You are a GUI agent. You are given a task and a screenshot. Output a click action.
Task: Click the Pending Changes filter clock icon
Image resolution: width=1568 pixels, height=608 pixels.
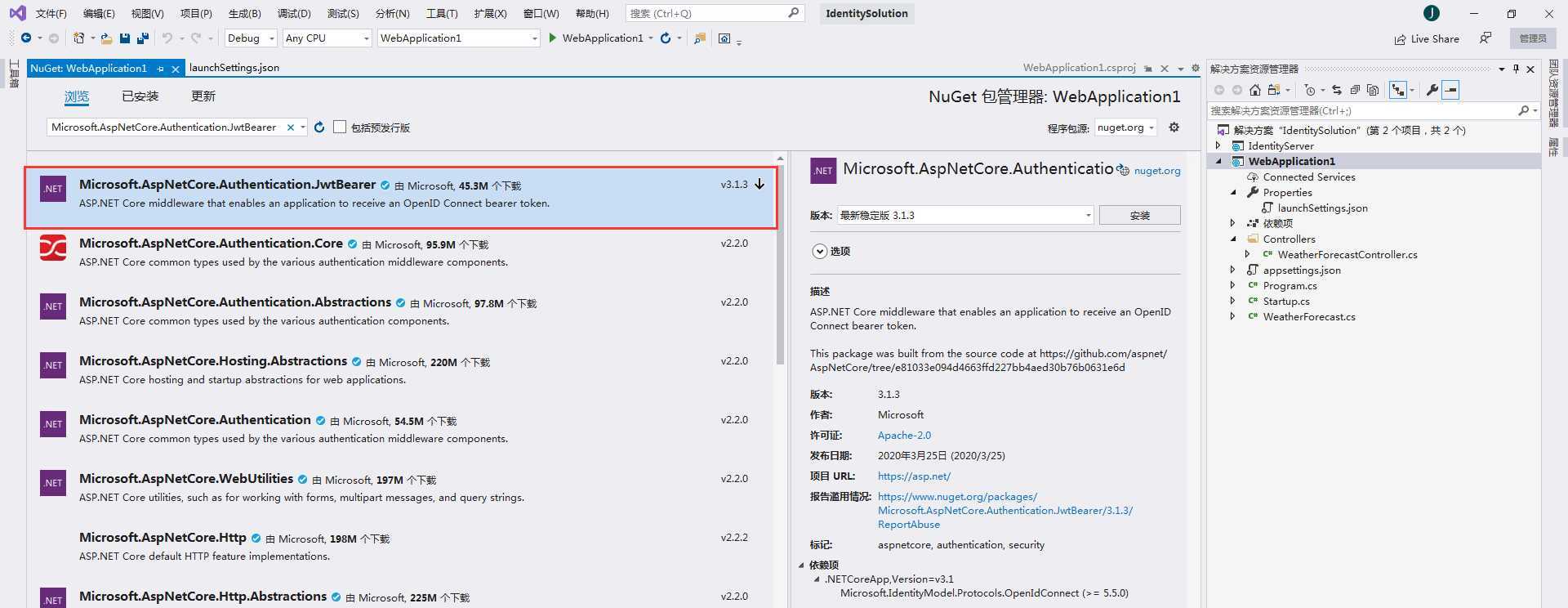(x=1310, y=90)
